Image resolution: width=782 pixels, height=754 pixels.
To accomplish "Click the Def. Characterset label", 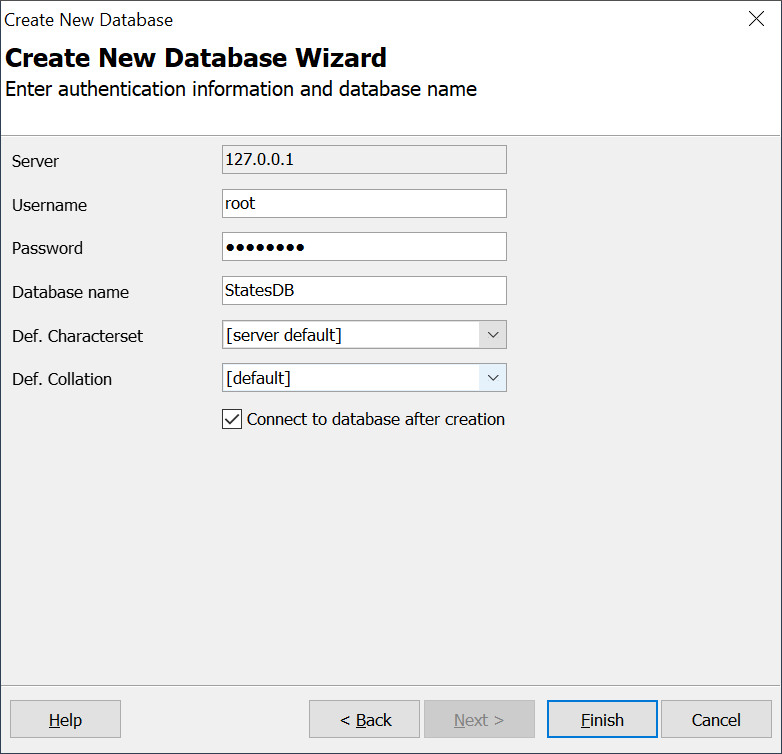I will (77, 336).
